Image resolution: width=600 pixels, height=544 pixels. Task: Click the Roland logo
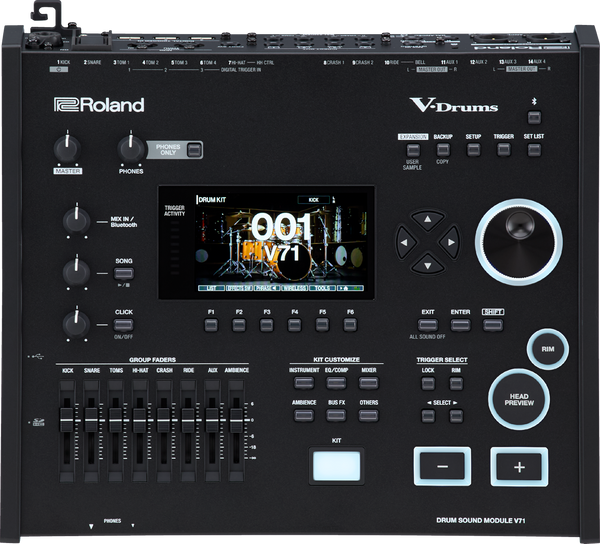pos(99,105)
